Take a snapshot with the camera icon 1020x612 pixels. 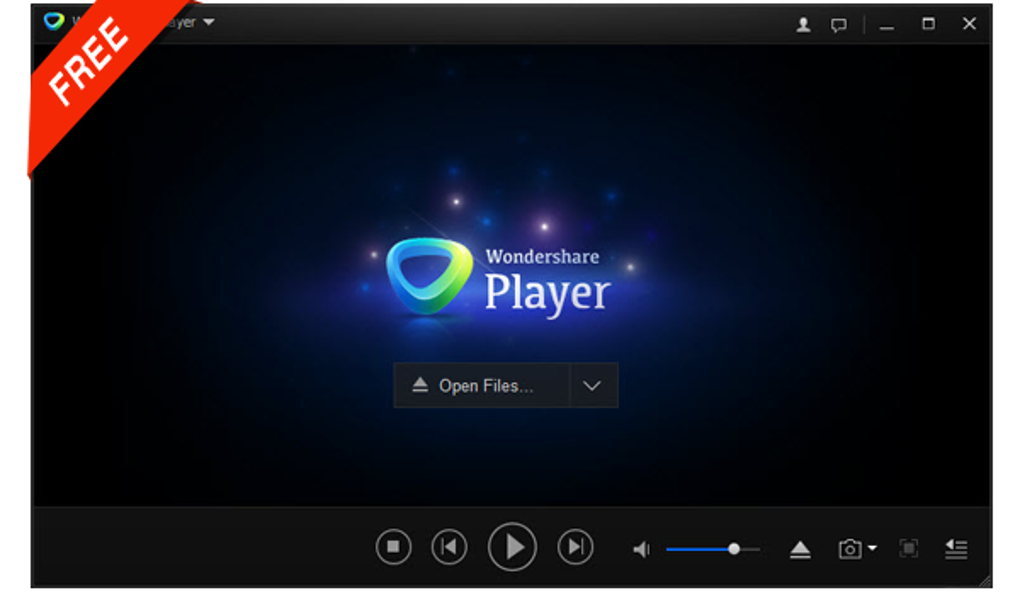point(850,550)
